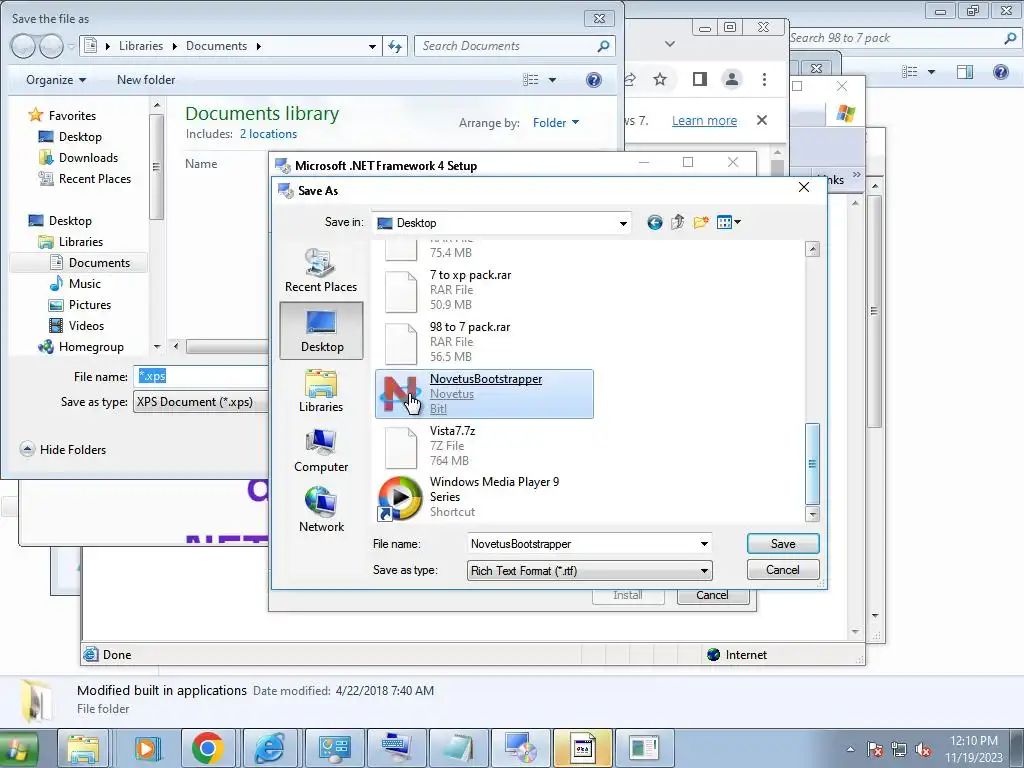Select NovetusBootstrapper file icon

point(400,394)
